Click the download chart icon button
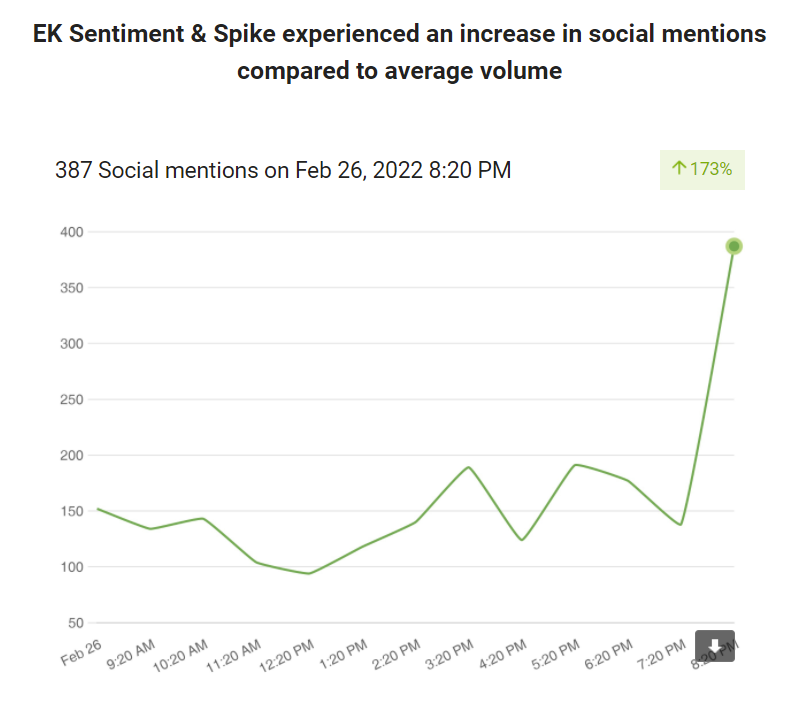The height and width of the screenshot is (702, 802). [x=716, y=645]
